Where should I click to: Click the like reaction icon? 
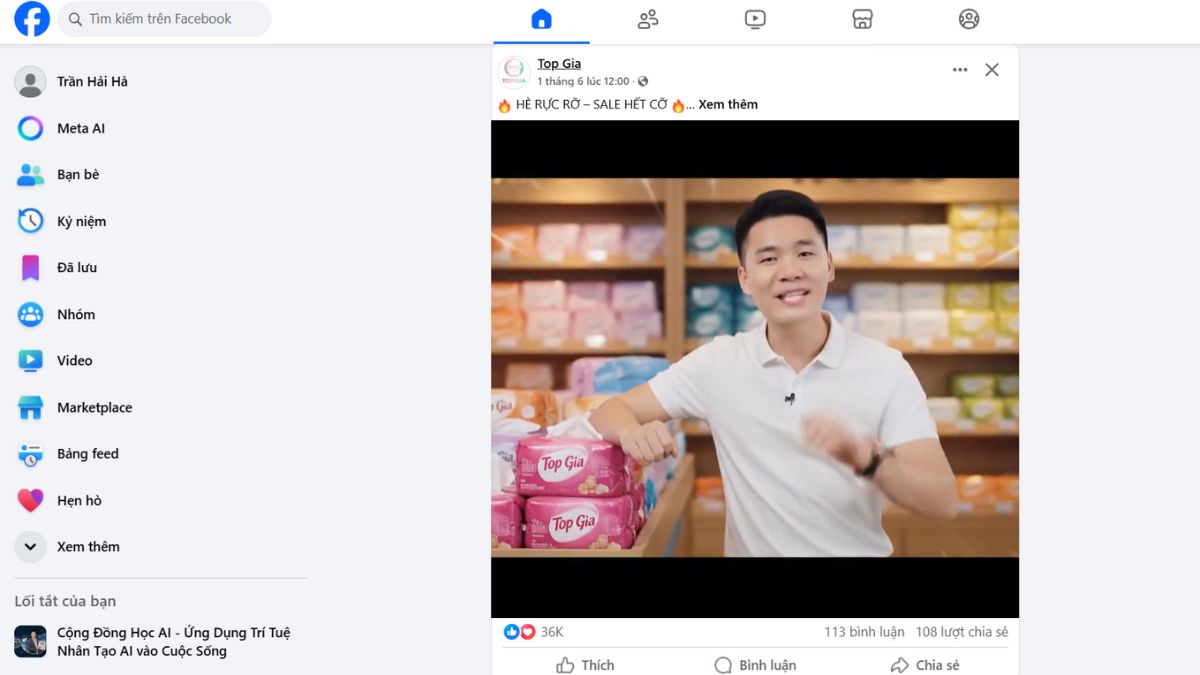tap(512, 632)
